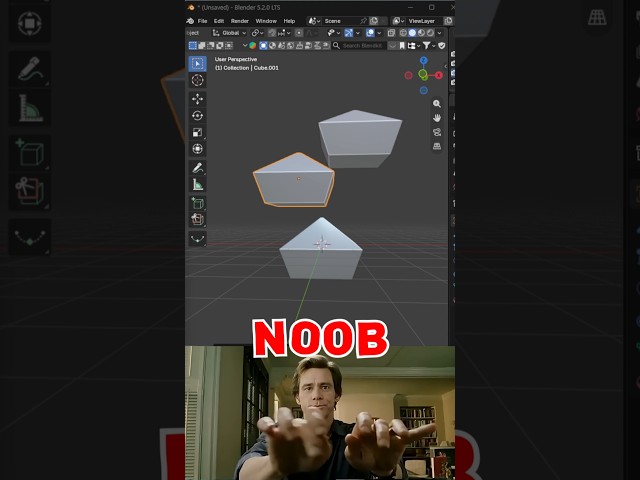Switch to rendered shading
Image resolution: width=640 pixels, height=480 pixels.
click(430, 33)
